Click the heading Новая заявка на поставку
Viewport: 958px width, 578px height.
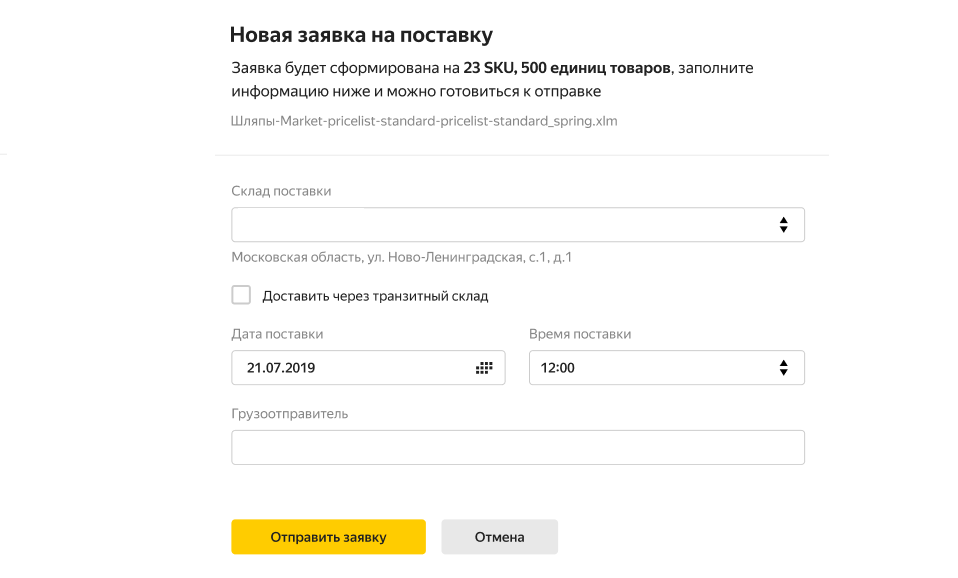click(361, 35)
